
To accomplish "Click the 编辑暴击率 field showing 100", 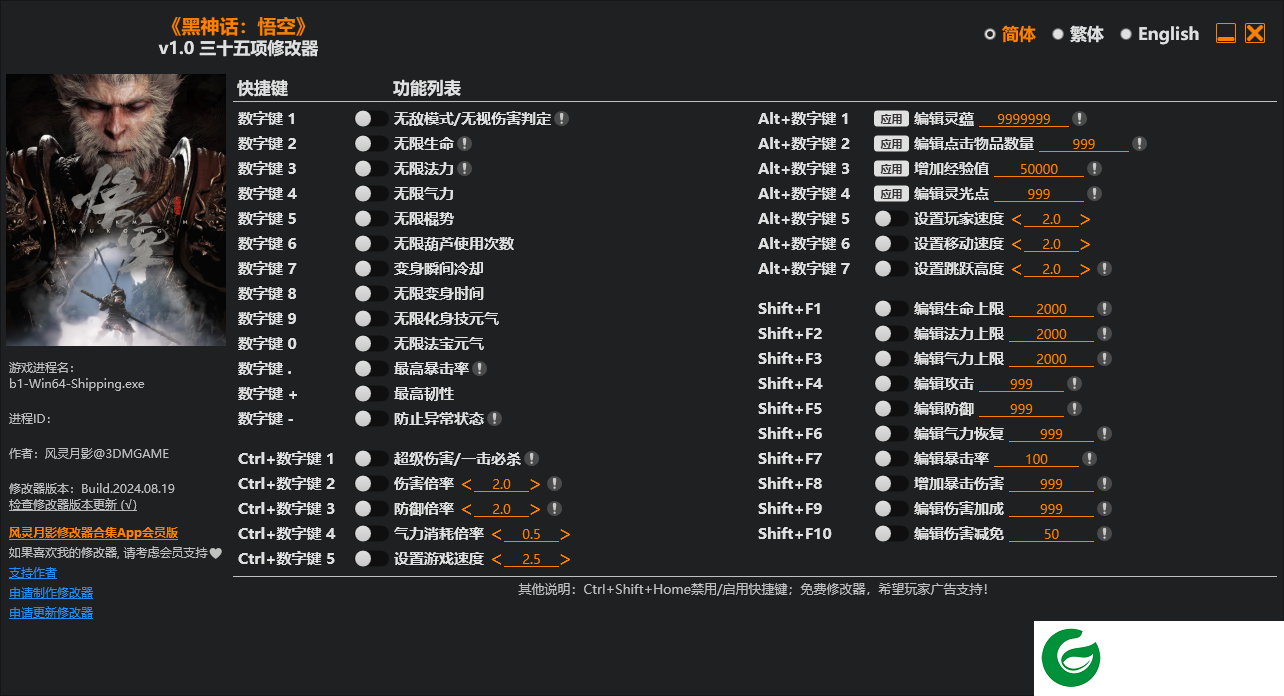I will click(1037, 459).
